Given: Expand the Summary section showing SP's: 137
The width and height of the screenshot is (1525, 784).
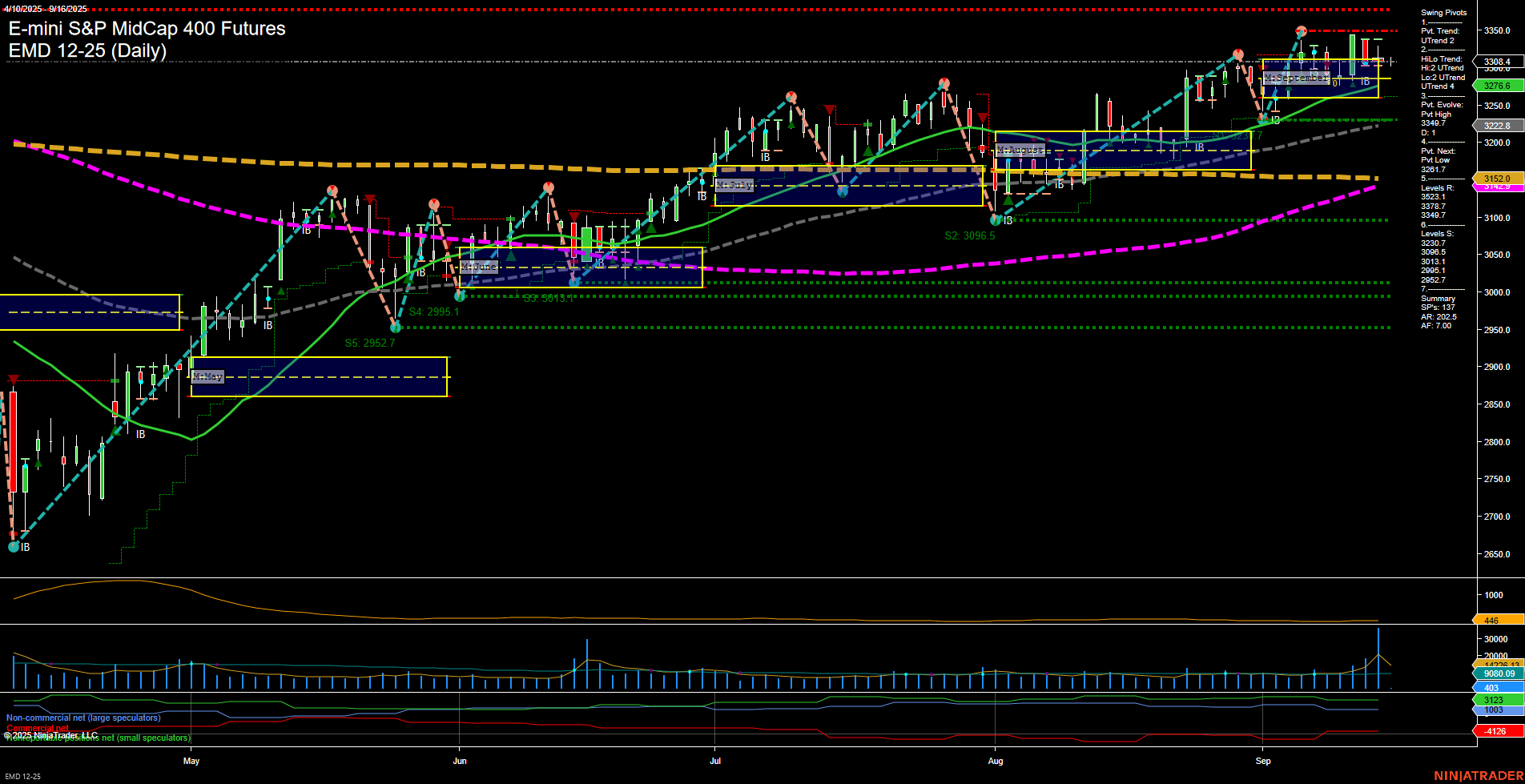Looking at the screenshot, I should (1438, 298).
